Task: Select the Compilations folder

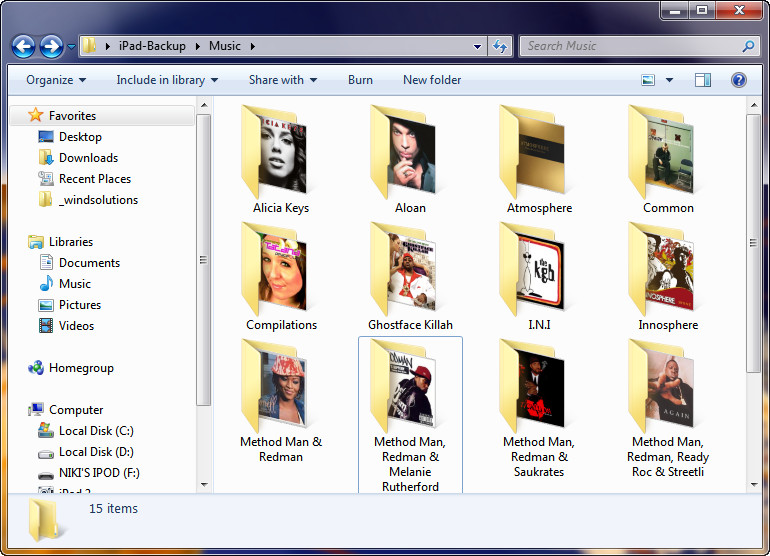Action: (281, 277)
